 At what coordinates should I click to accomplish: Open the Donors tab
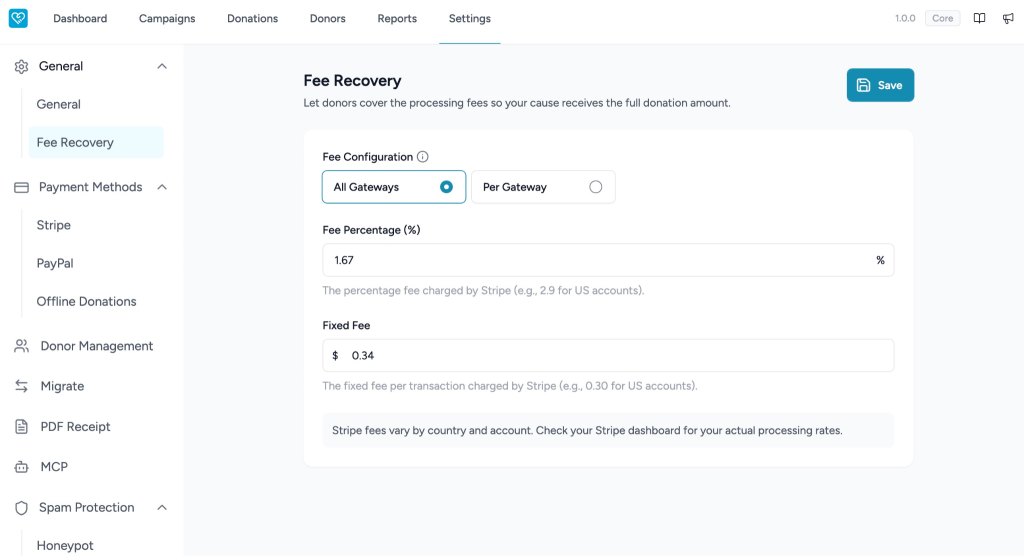pos(328,18)
